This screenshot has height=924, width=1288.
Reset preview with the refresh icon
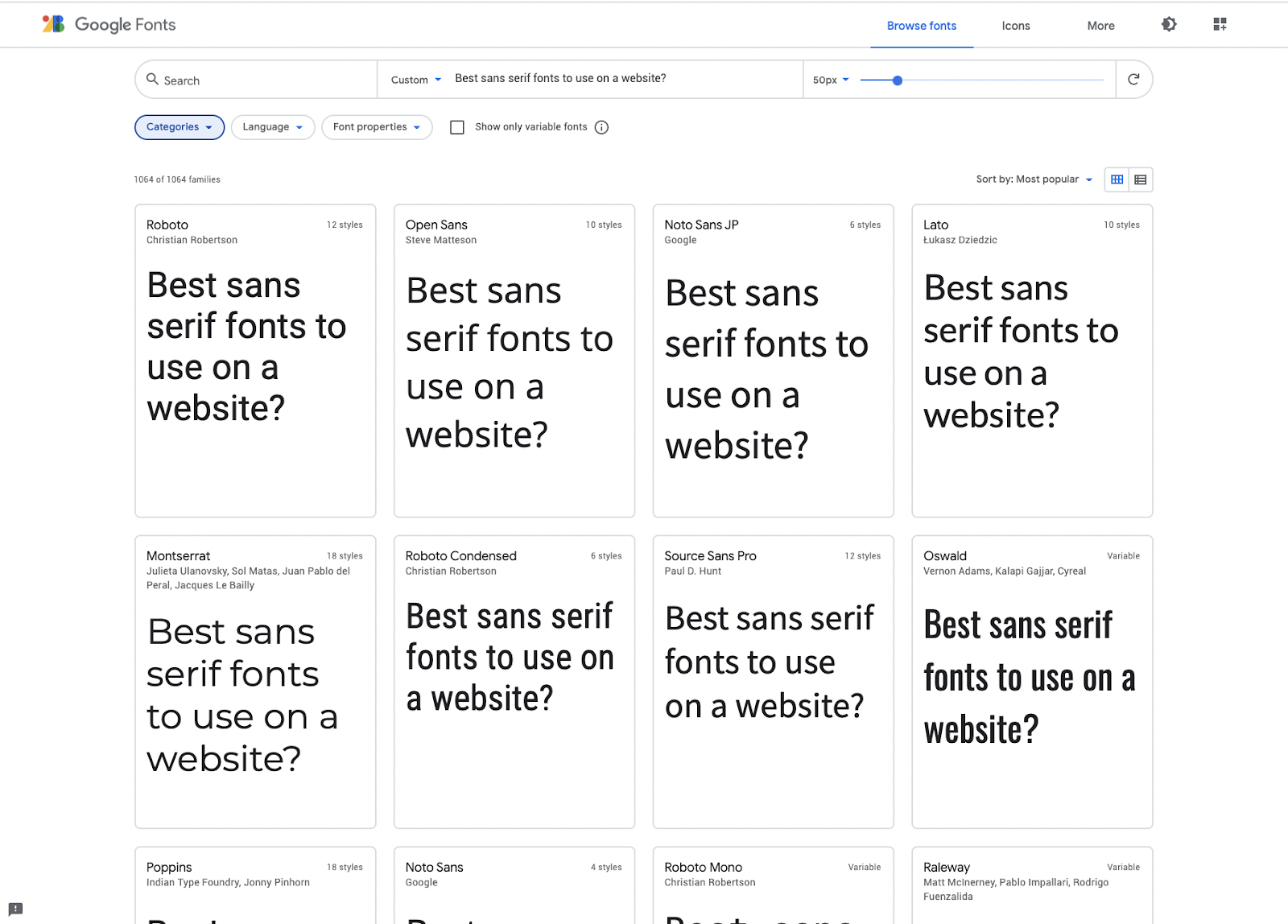[1133, 79]
